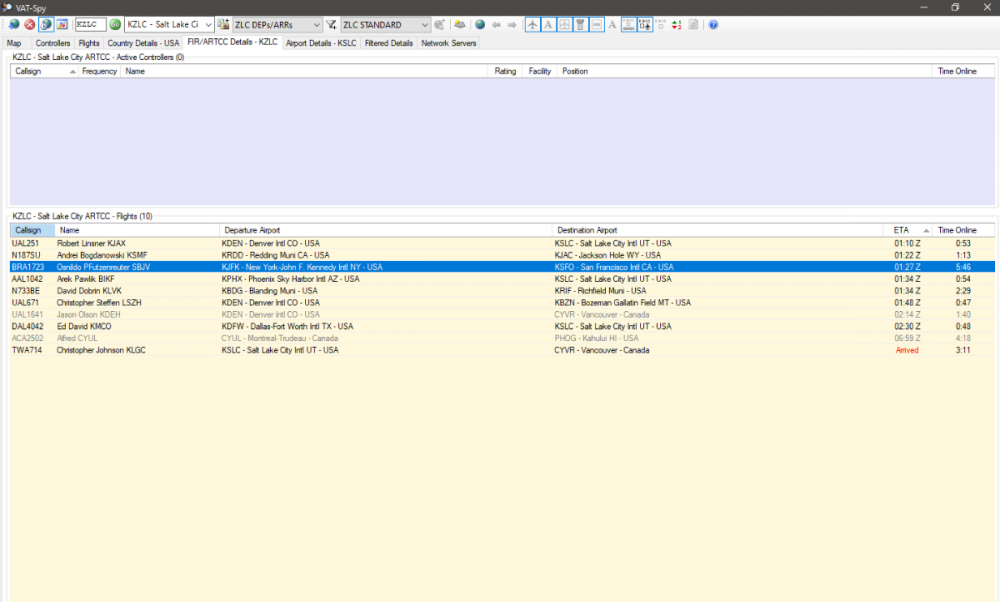
Task: Click the globe icon in toolbar
Action: point(480,24)
